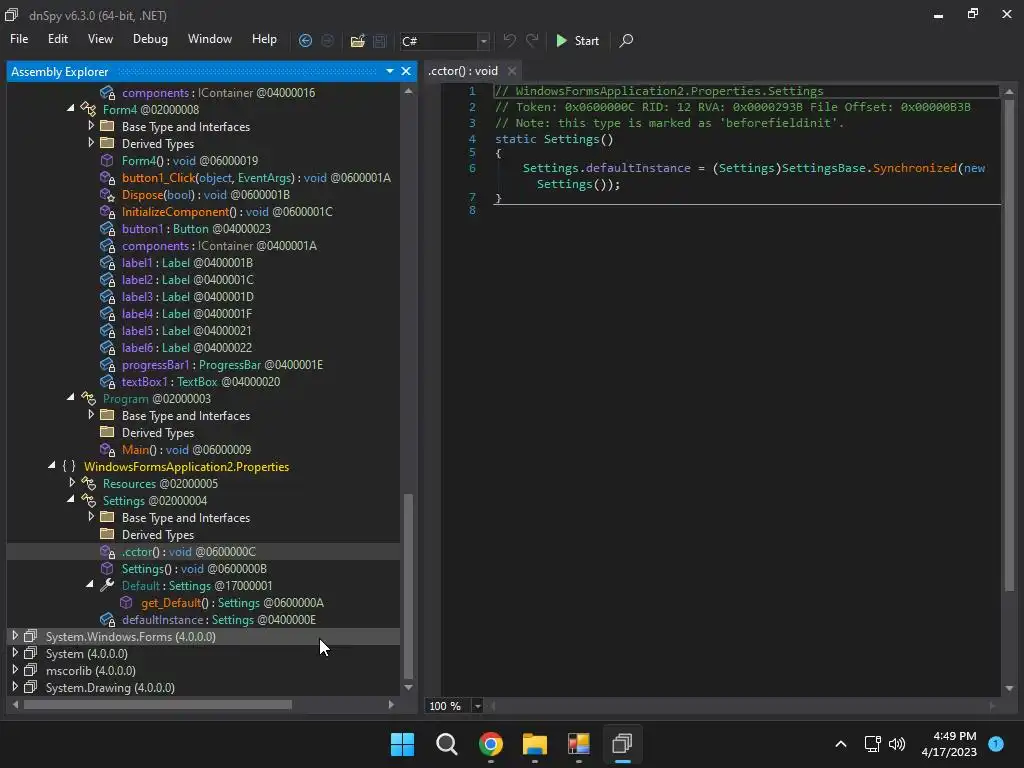Open the 100 % zoom dropdown

477,705
